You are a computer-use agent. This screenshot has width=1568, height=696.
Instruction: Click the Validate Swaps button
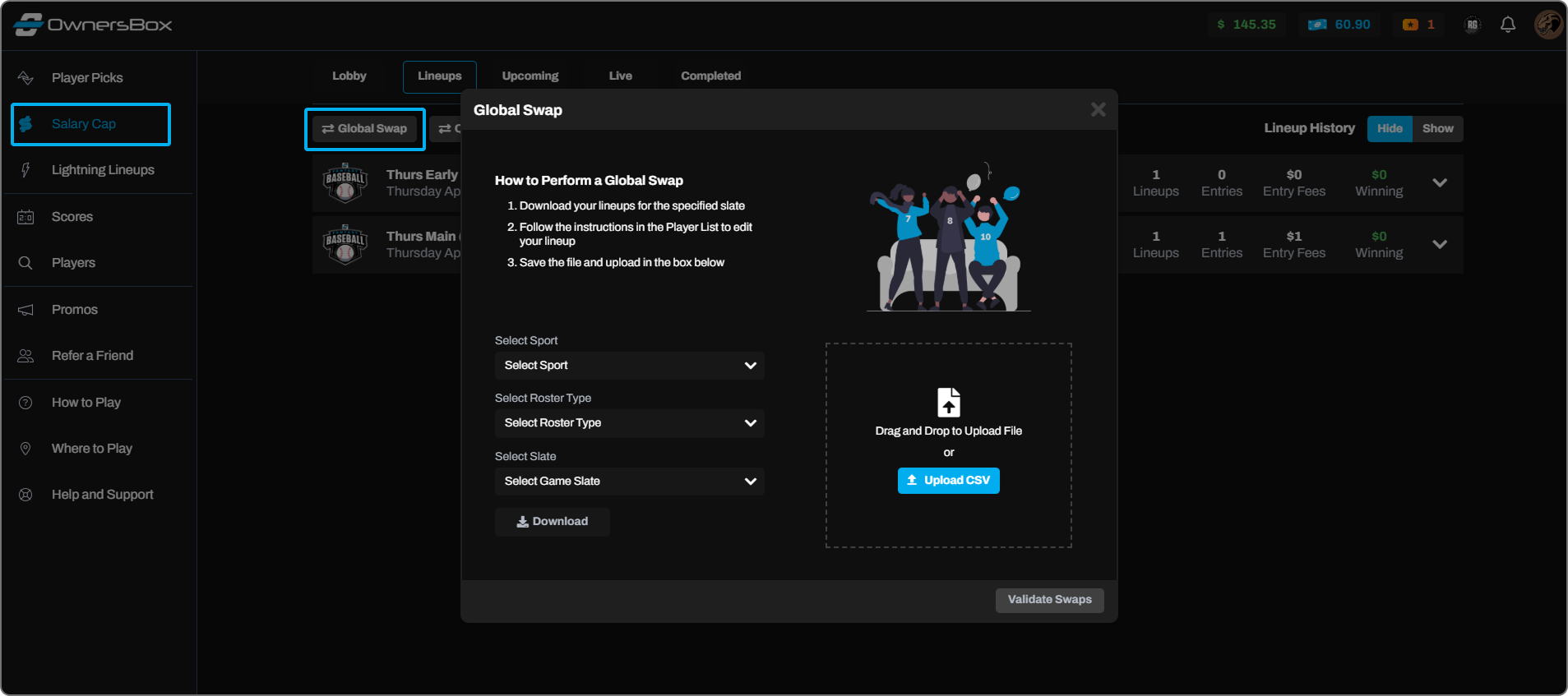pos(1049,600)
